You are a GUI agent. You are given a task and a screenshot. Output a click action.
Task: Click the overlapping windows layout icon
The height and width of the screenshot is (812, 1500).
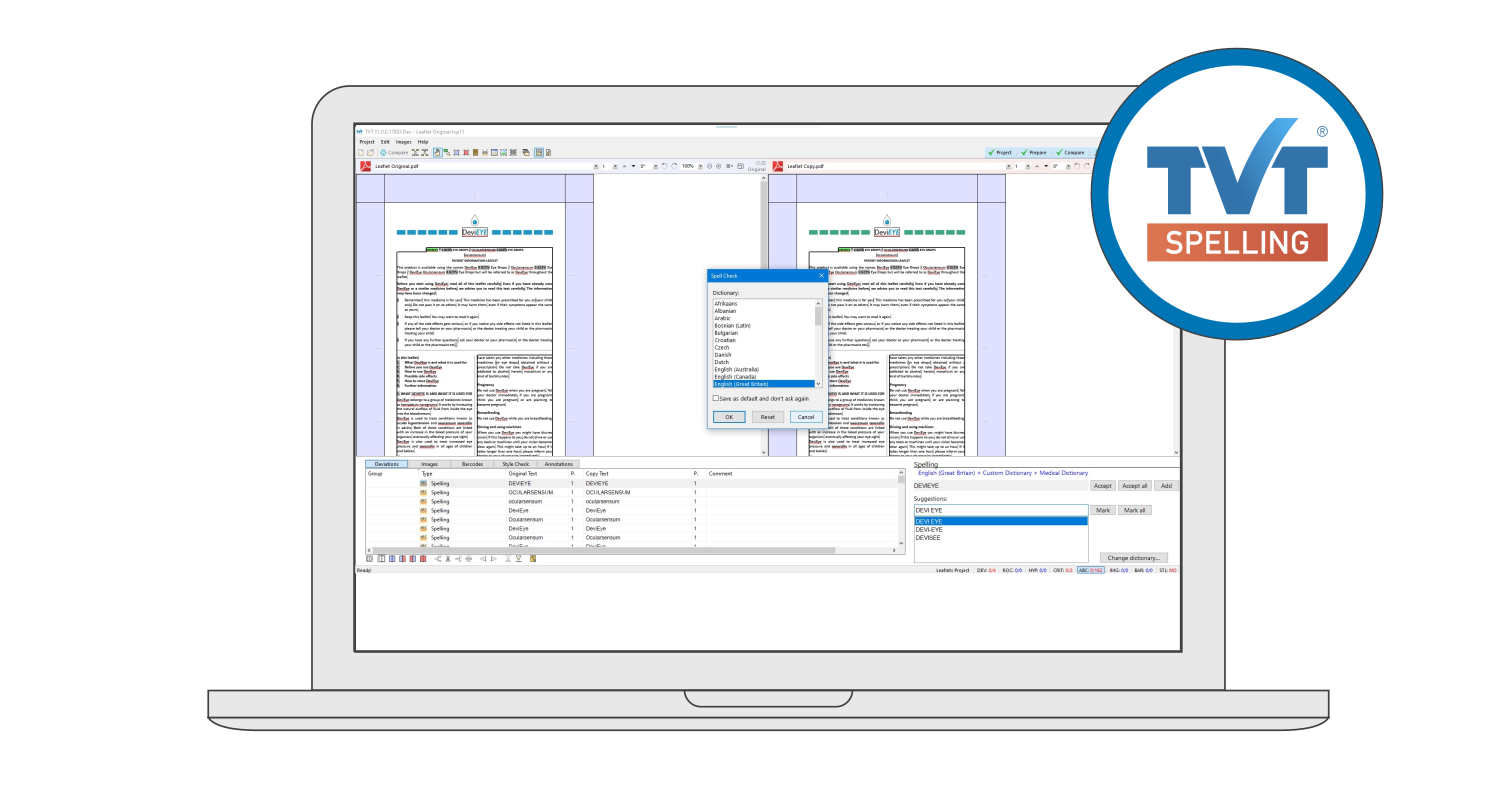(526, 152)
